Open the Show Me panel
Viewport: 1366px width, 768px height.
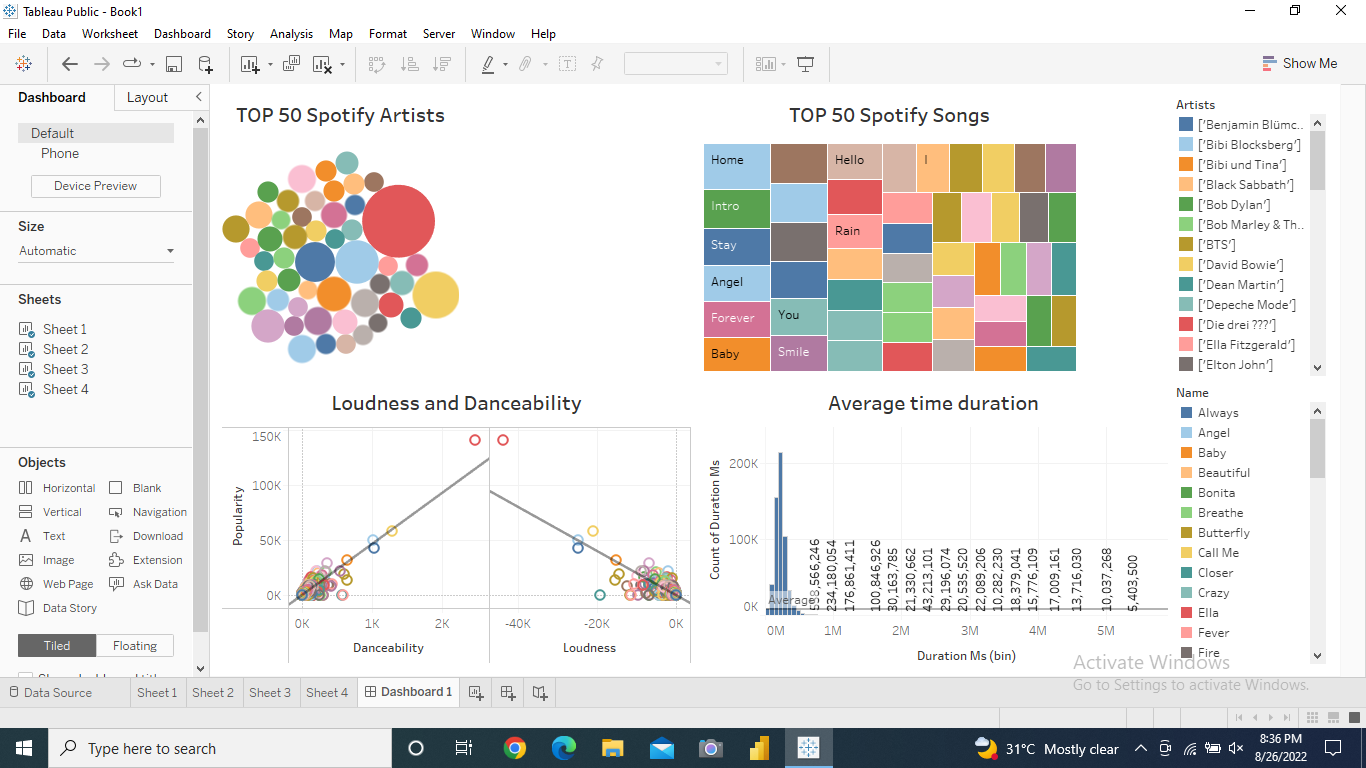coord(1300,63)
